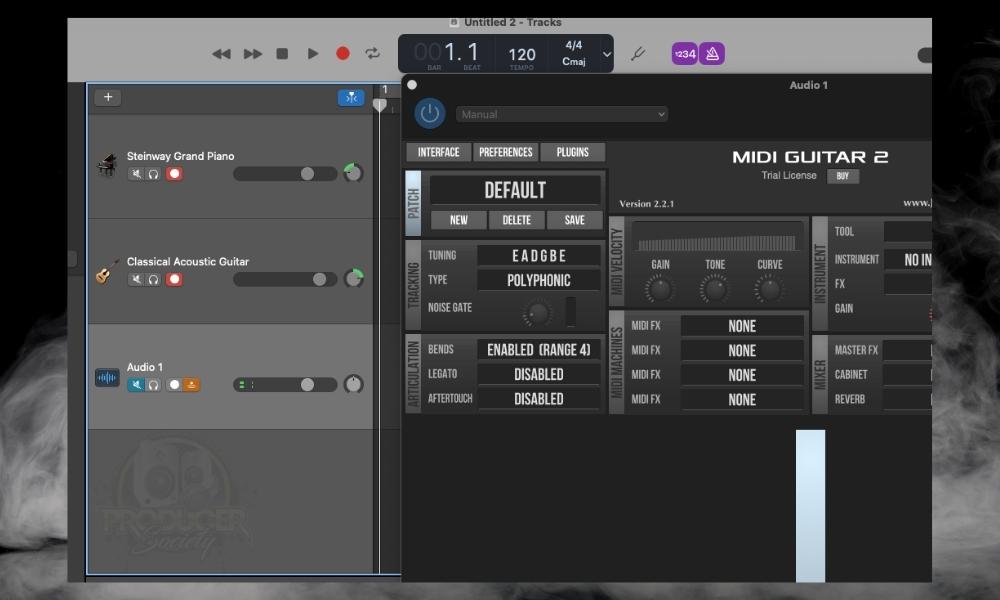Select the Classical Acoustic Guitar track icon

tap(107, 271)
